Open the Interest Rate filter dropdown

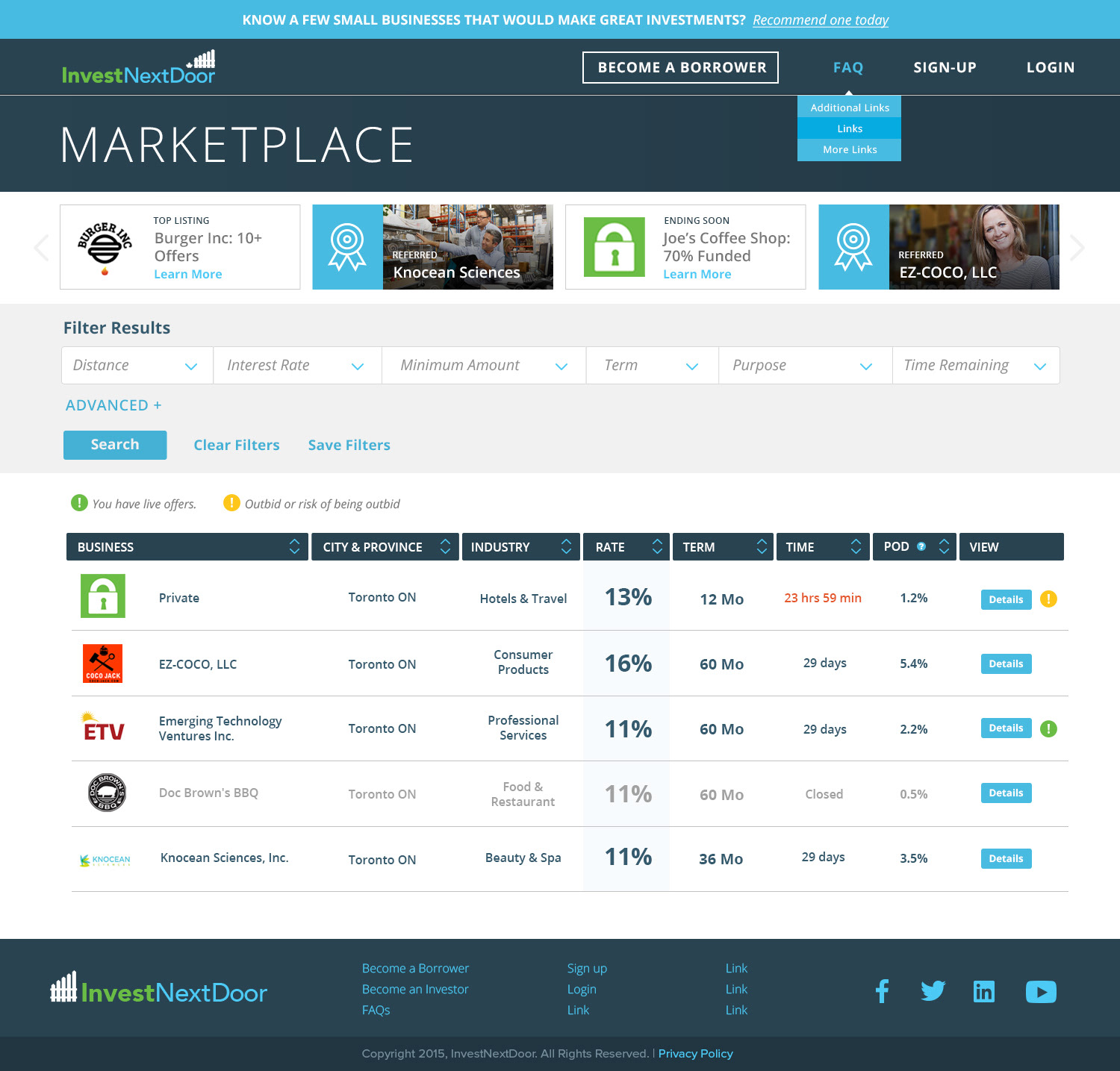[298, 365]
